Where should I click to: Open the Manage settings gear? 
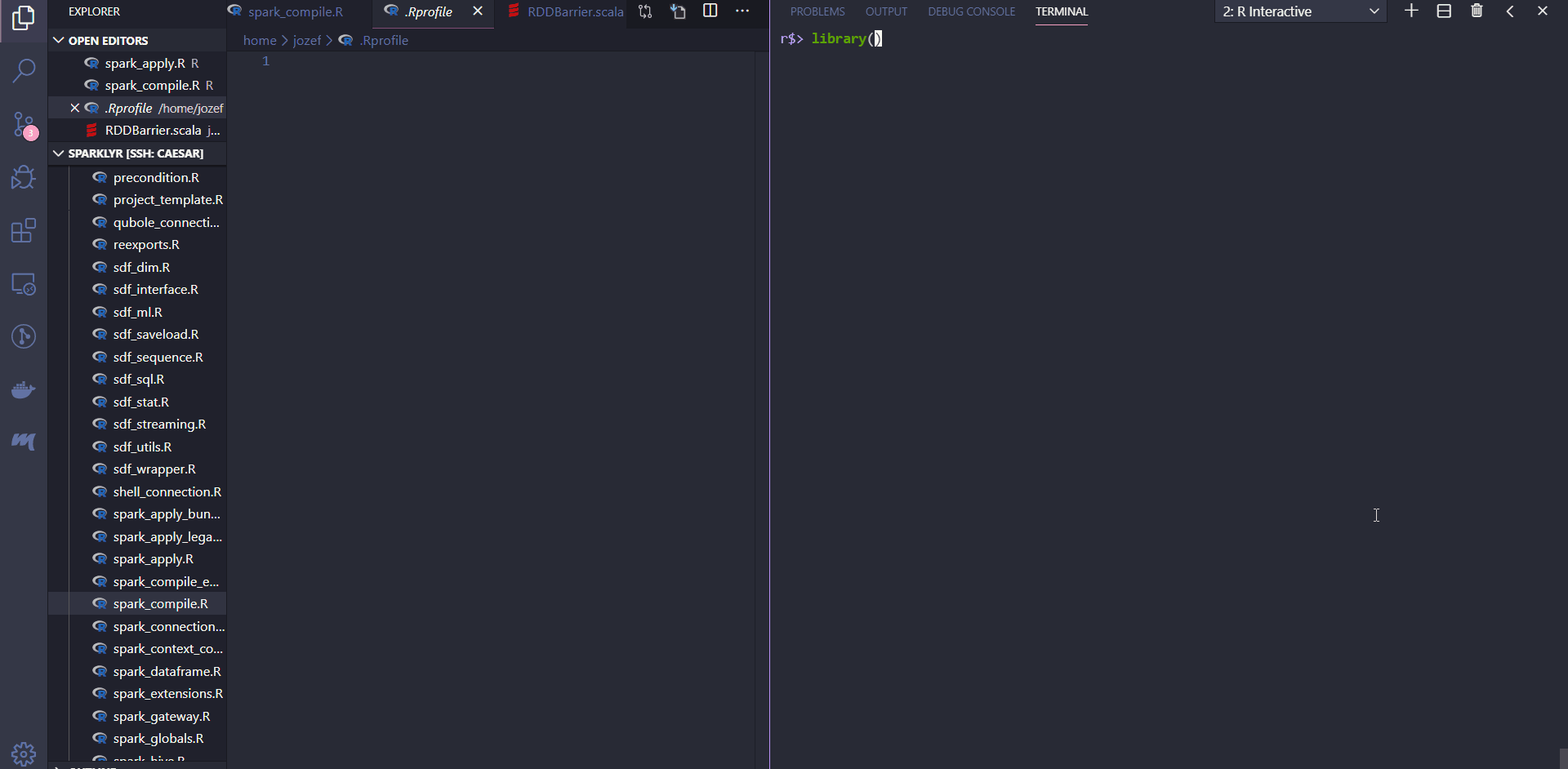point(24,753)
